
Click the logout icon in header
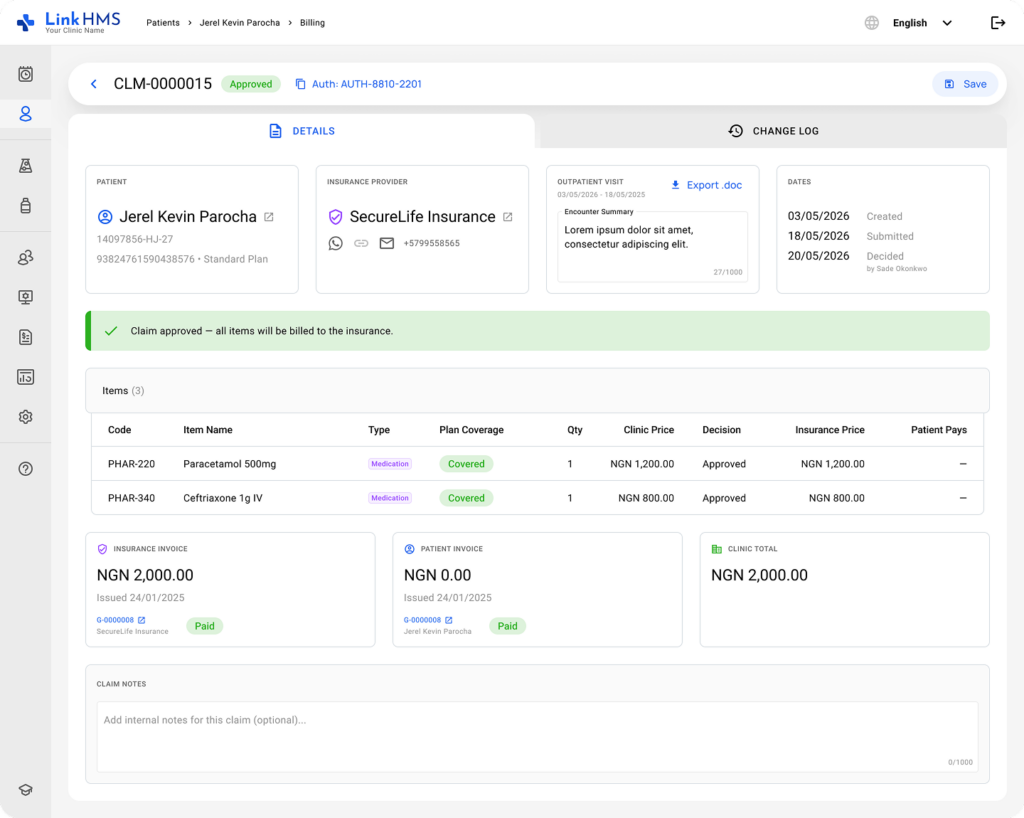[998, 23]
